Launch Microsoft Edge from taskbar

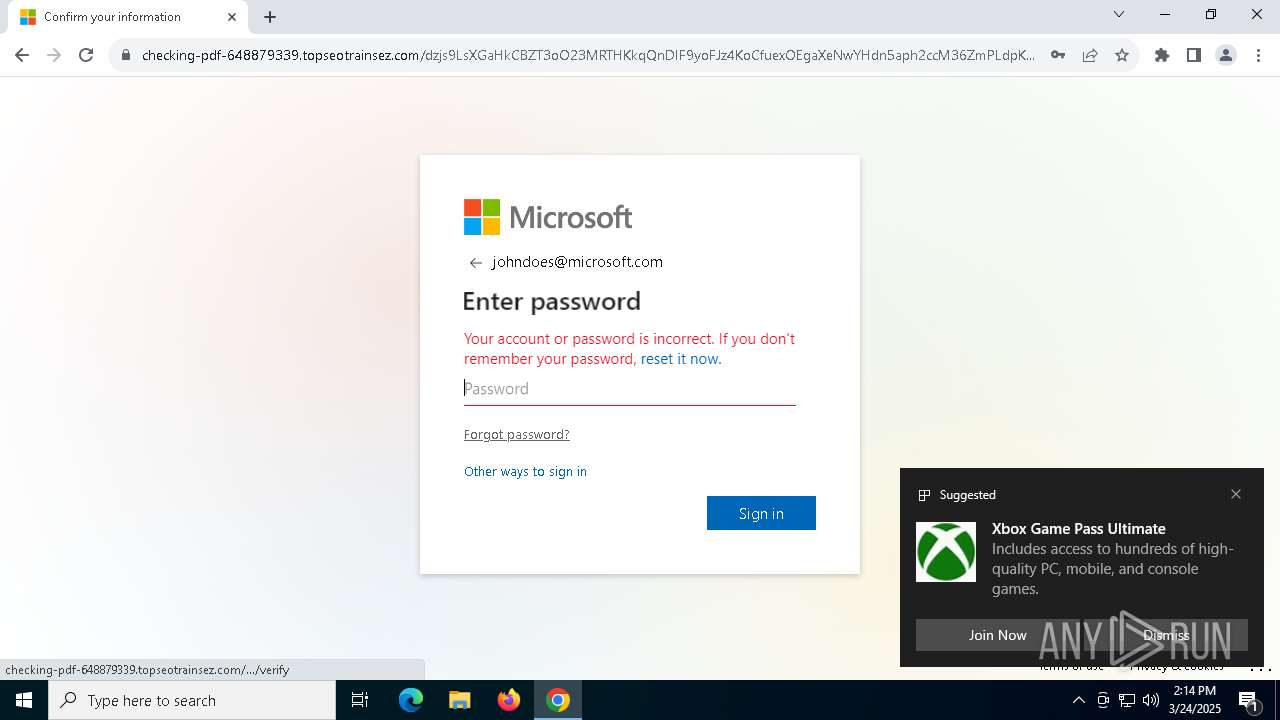tap(411, 700)
